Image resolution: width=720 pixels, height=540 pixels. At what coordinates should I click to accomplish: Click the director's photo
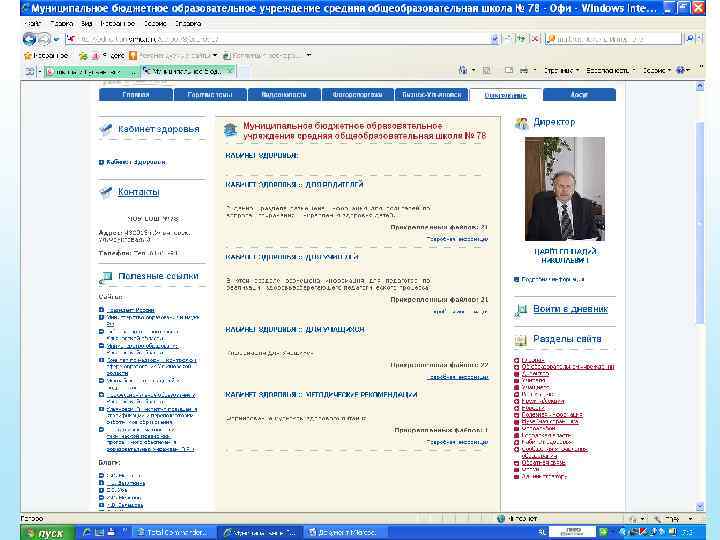click(565, 189)
